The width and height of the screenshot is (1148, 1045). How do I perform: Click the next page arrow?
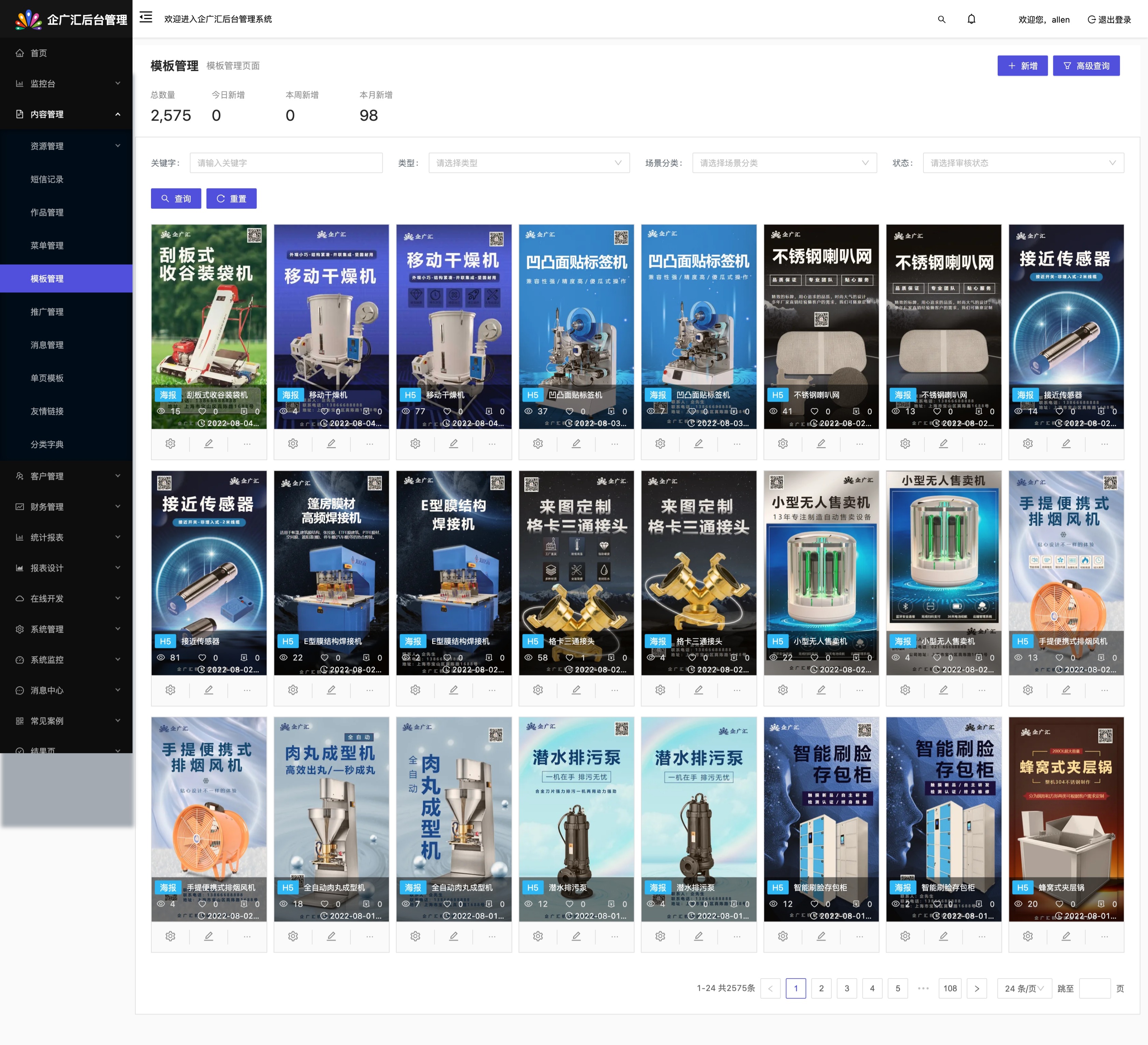pyautogui.click(x=977, y=989)
